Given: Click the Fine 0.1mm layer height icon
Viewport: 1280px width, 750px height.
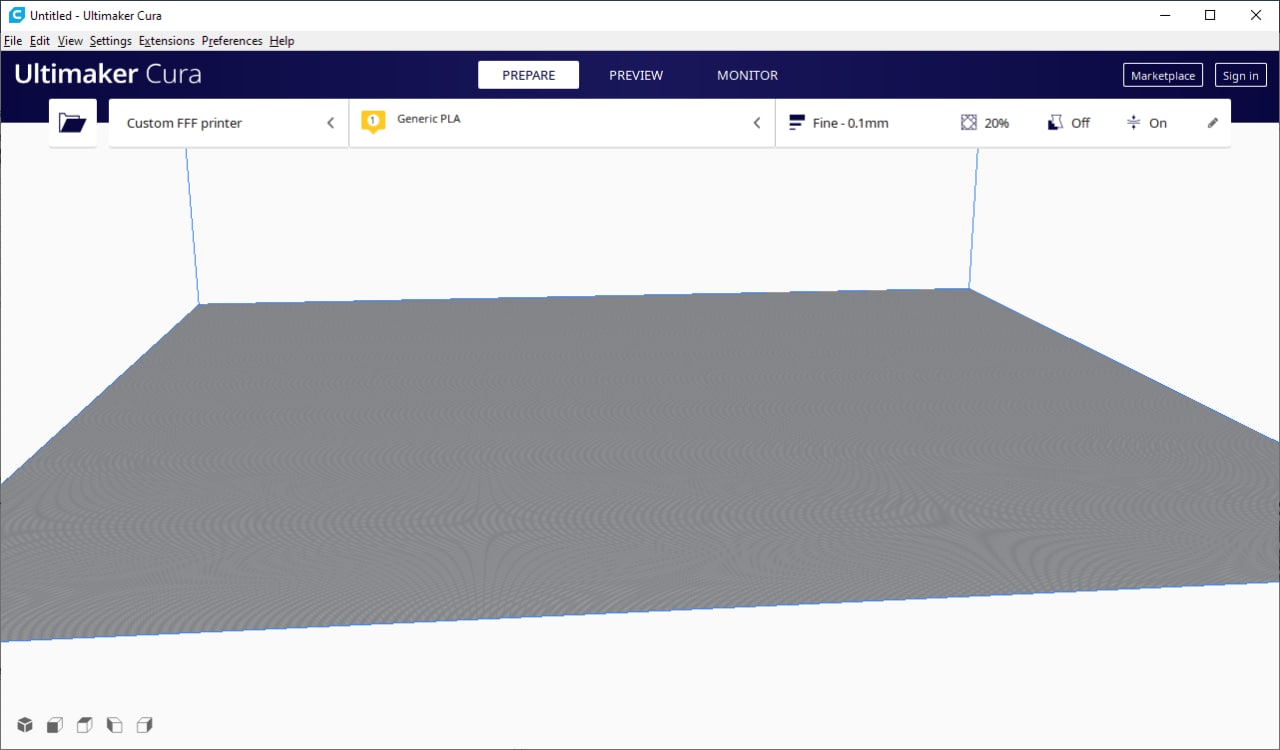Looking at the screenshot, I should coord(797,123).
